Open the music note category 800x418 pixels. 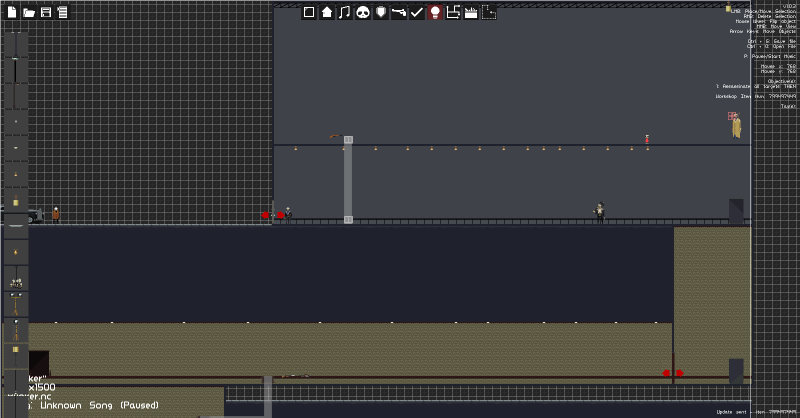pos(345,12)
